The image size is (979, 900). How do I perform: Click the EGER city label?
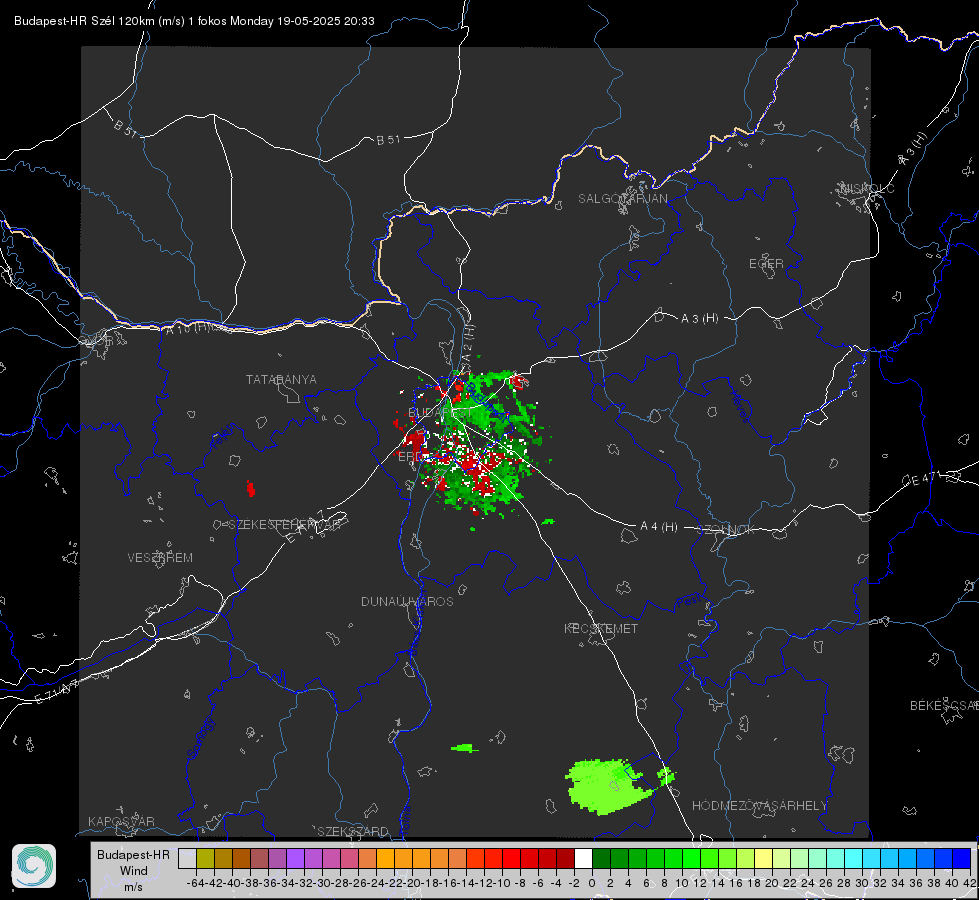click(x=766, y=264)
